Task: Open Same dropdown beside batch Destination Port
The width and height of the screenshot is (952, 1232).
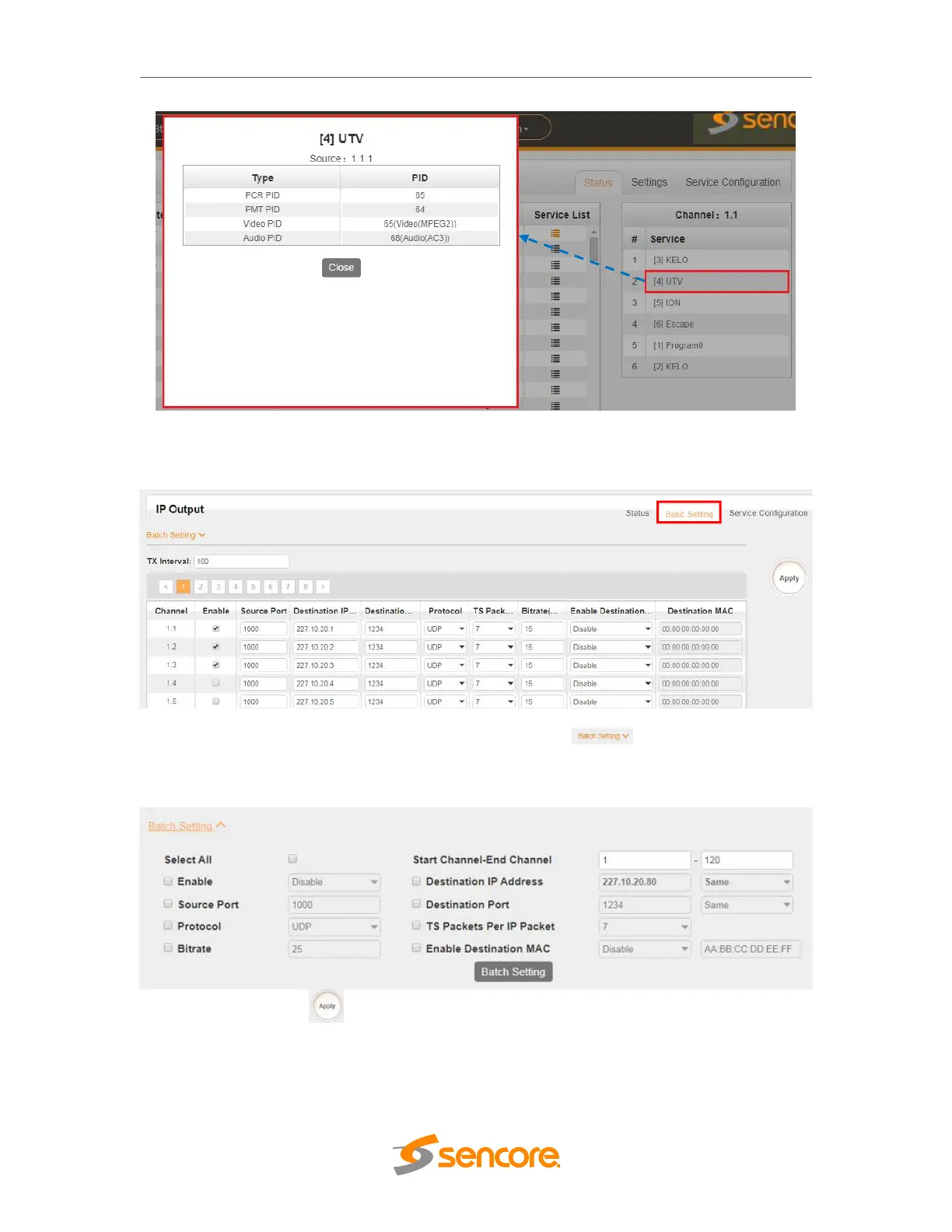Action: pyautogui.click(x=747, y=905)
